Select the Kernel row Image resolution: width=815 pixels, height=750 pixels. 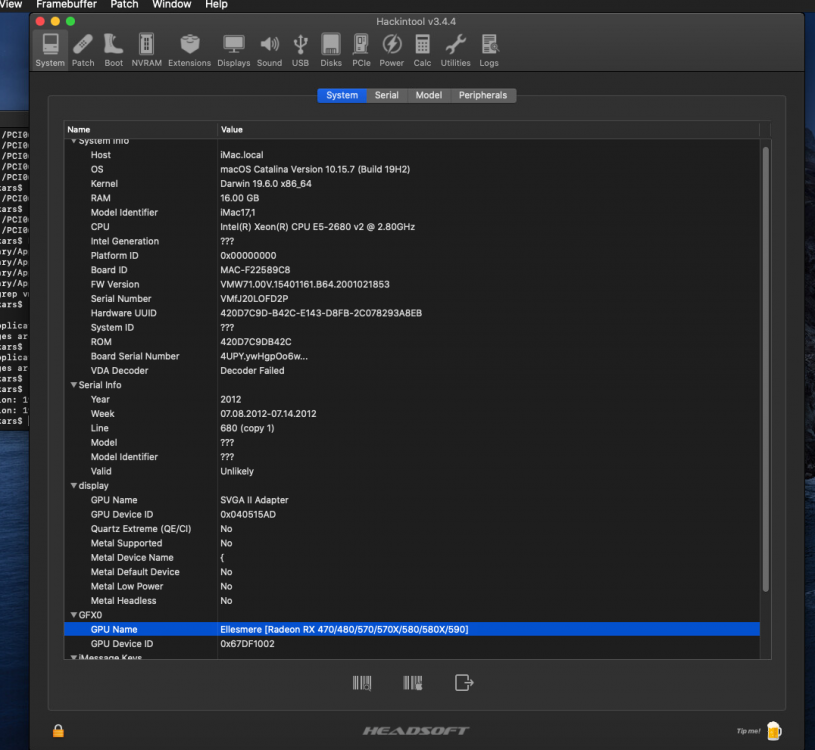pyautogui.click(x=412, y=183)
